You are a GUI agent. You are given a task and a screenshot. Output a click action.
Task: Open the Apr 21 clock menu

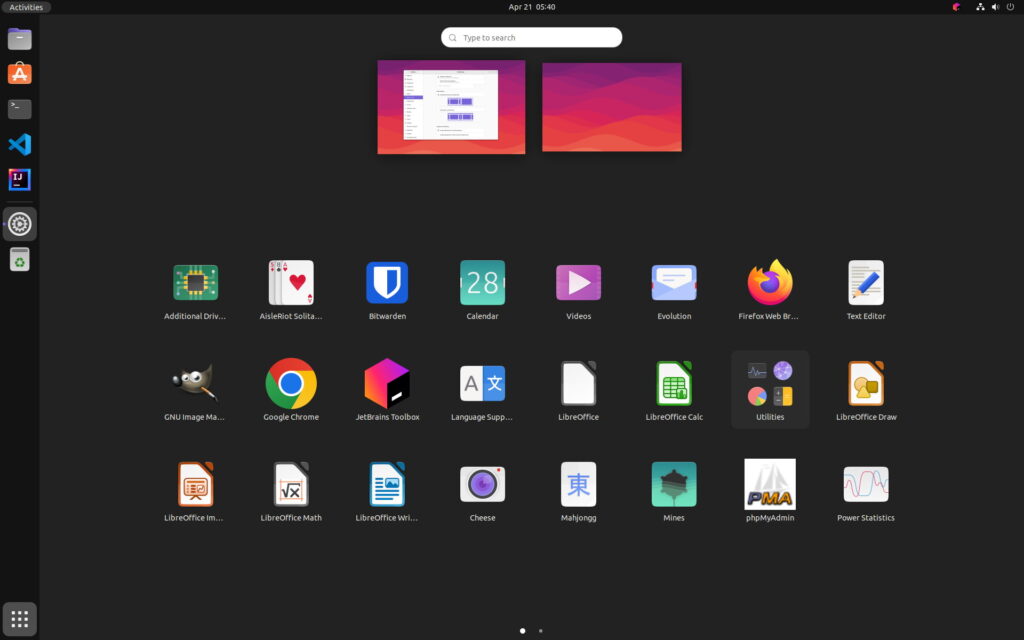531,7
